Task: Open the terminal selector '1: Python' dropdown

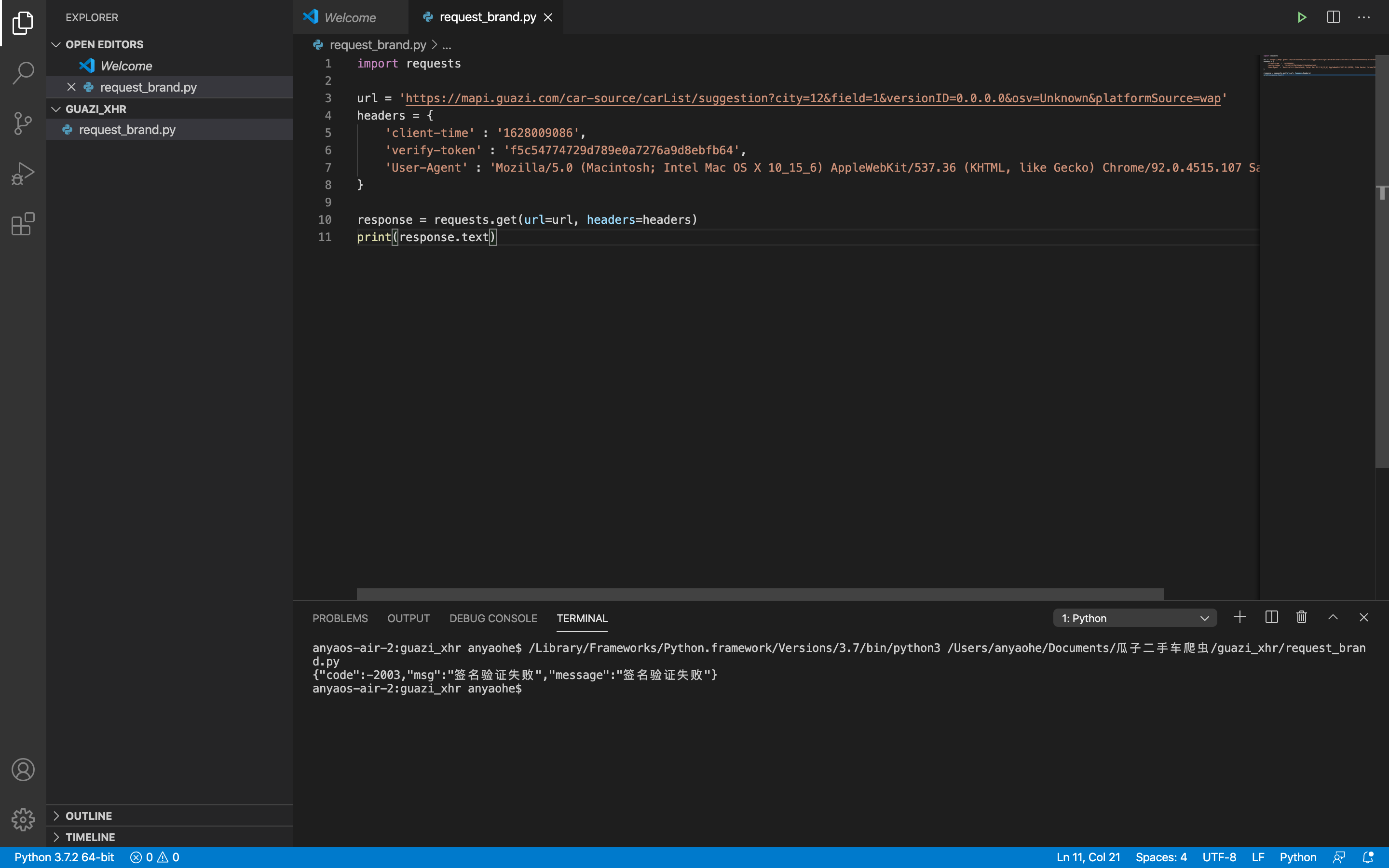Action: [1135, 618]
